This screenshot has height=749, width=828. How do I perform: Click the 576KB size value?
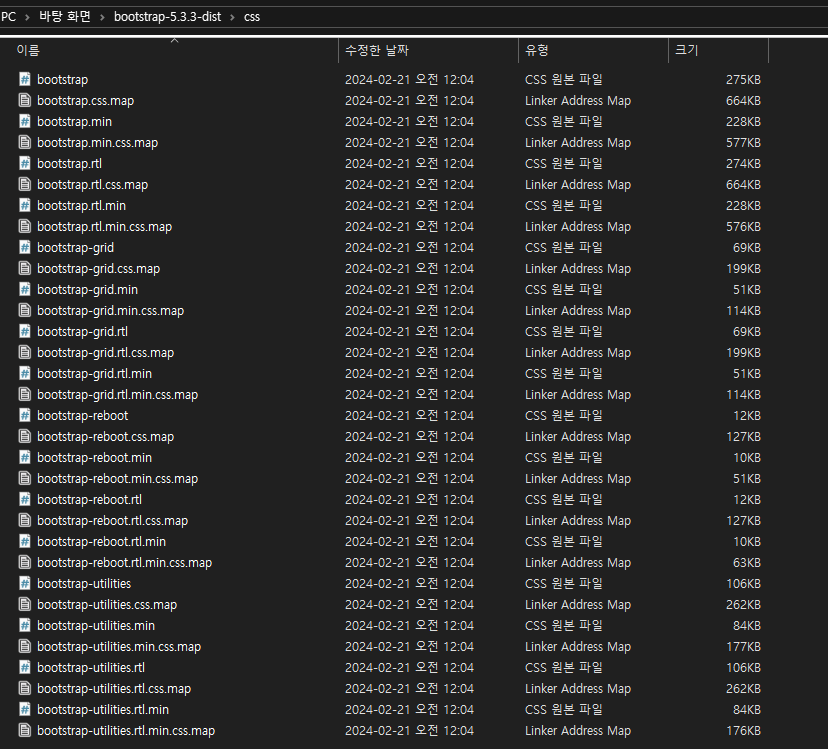pyautogui.click(x=743, y=227)
